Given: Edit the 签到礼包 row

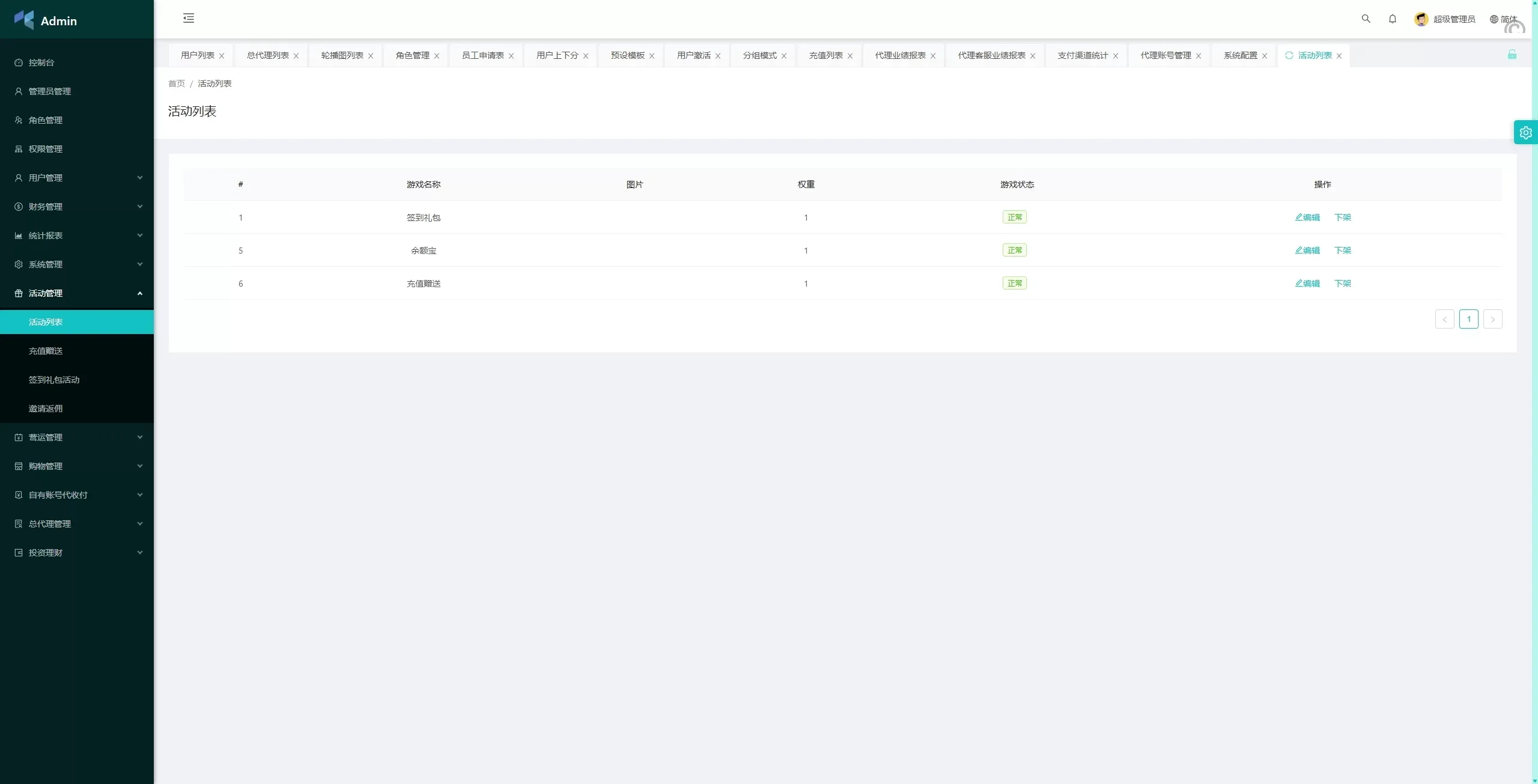Looking at the screenshot, I should (x=1307, y=217).
